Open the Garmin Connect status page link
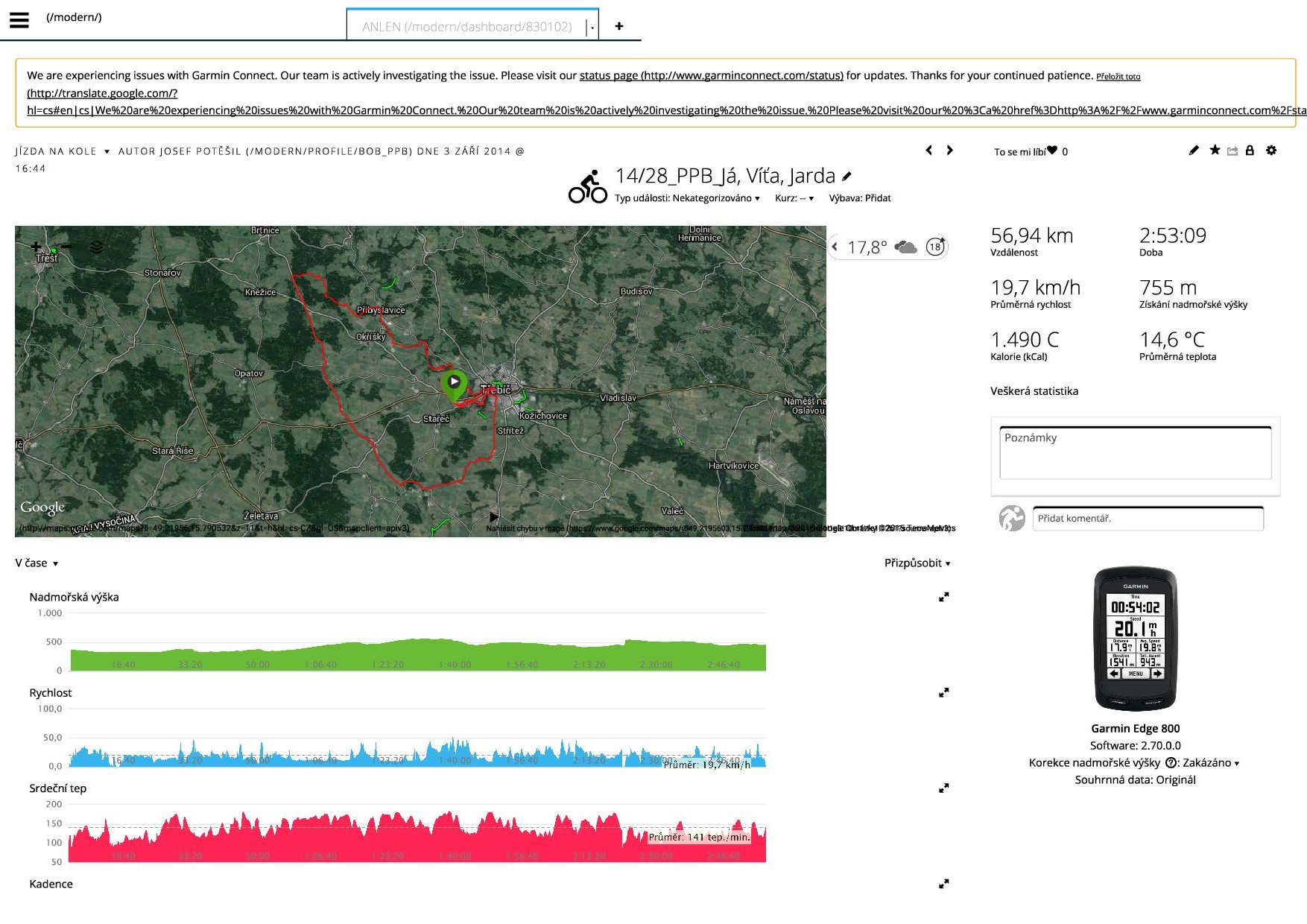 click(x=711, y=75)
